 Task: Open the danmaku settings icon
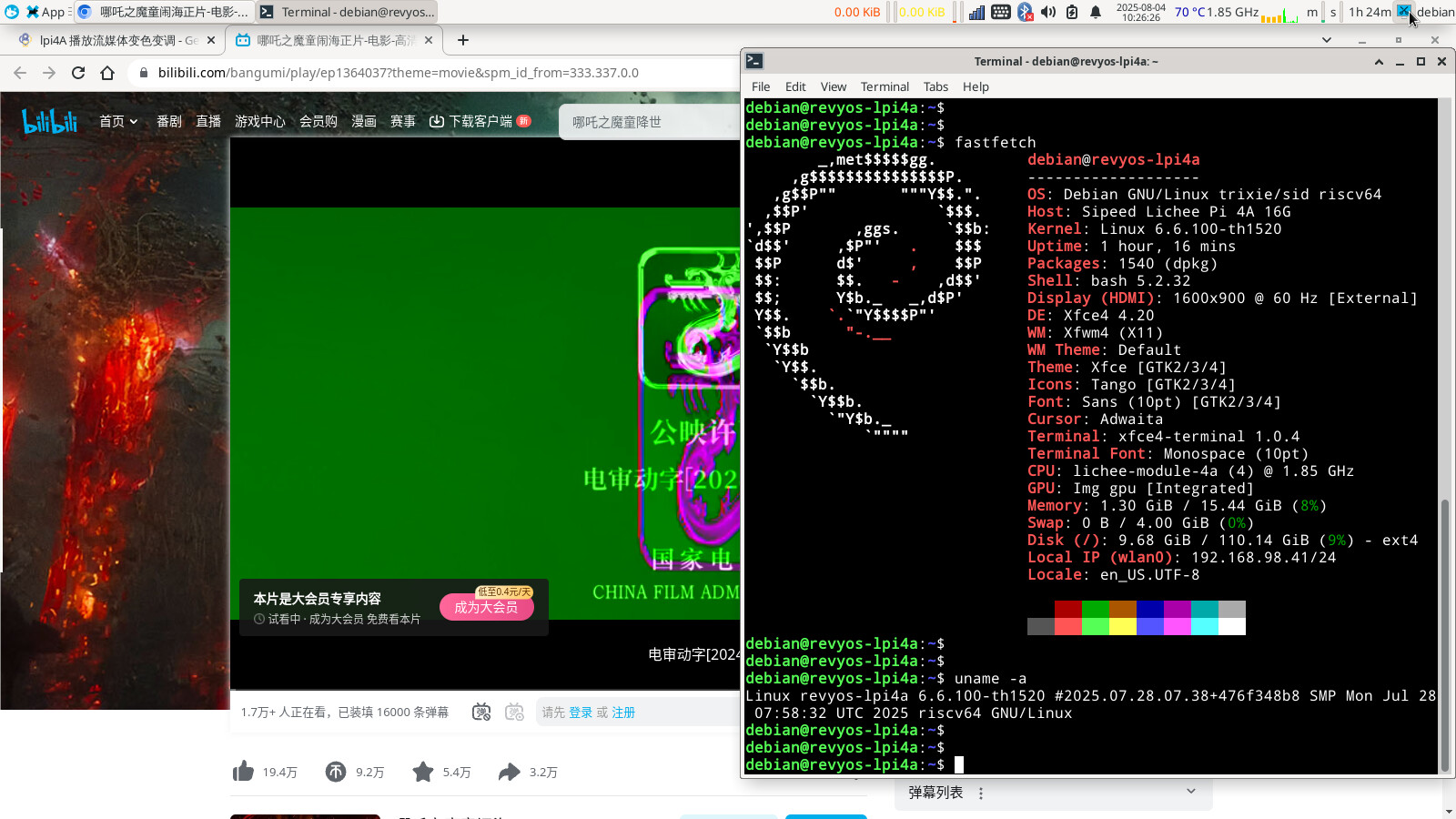pos(514,712)
